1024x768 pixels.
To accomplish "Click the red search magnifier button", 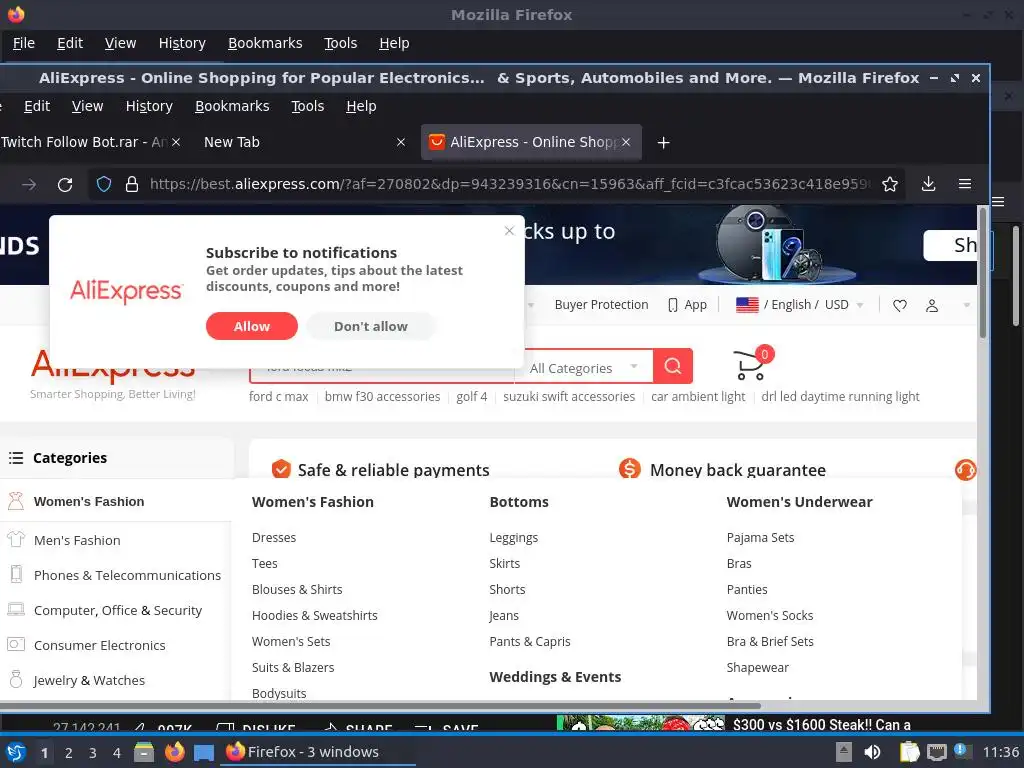I will pyautogui.click(x=673, y=366).
